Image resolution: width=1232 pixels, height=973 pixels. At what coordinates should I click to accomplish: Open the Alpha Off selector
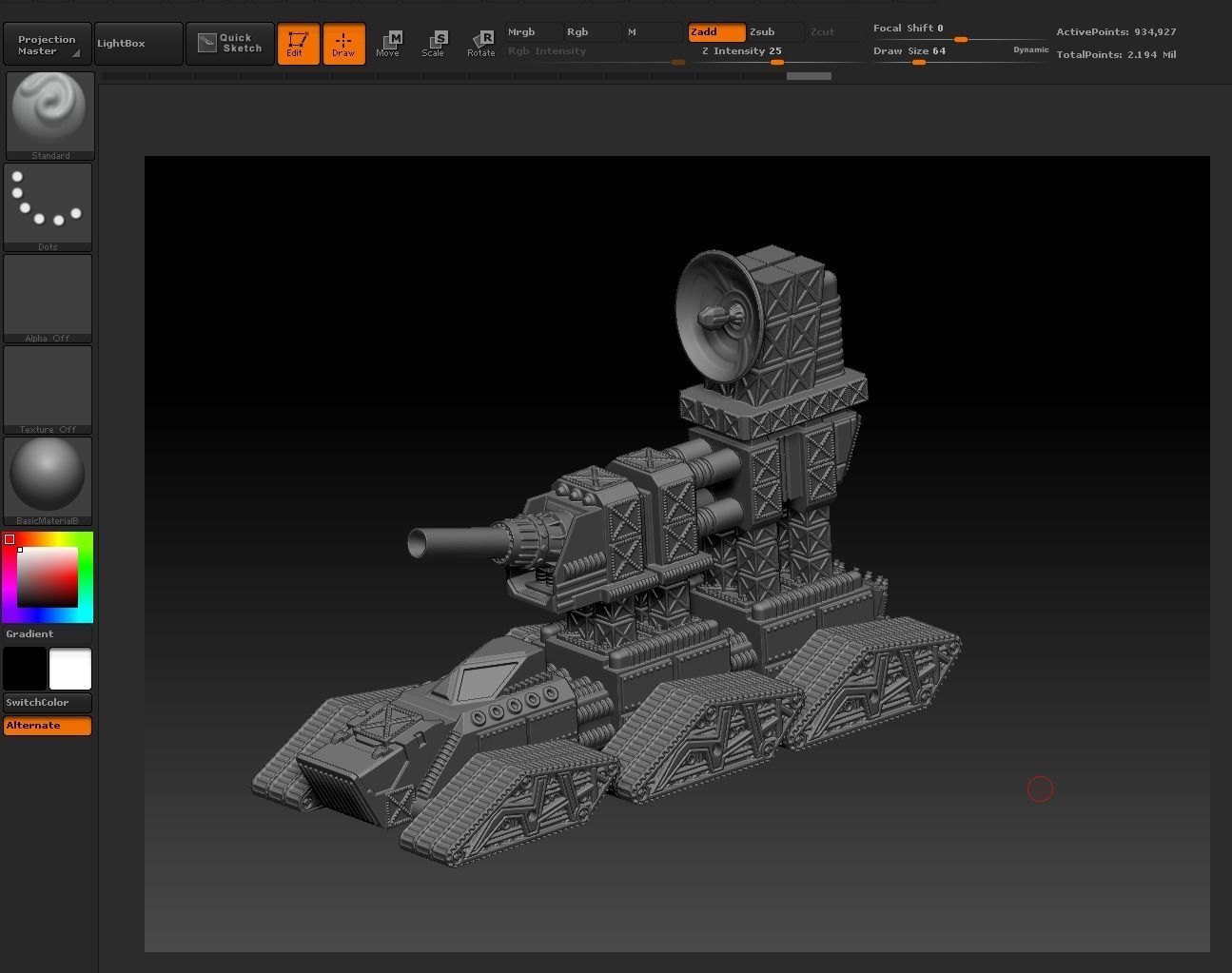tap(48, 299)
